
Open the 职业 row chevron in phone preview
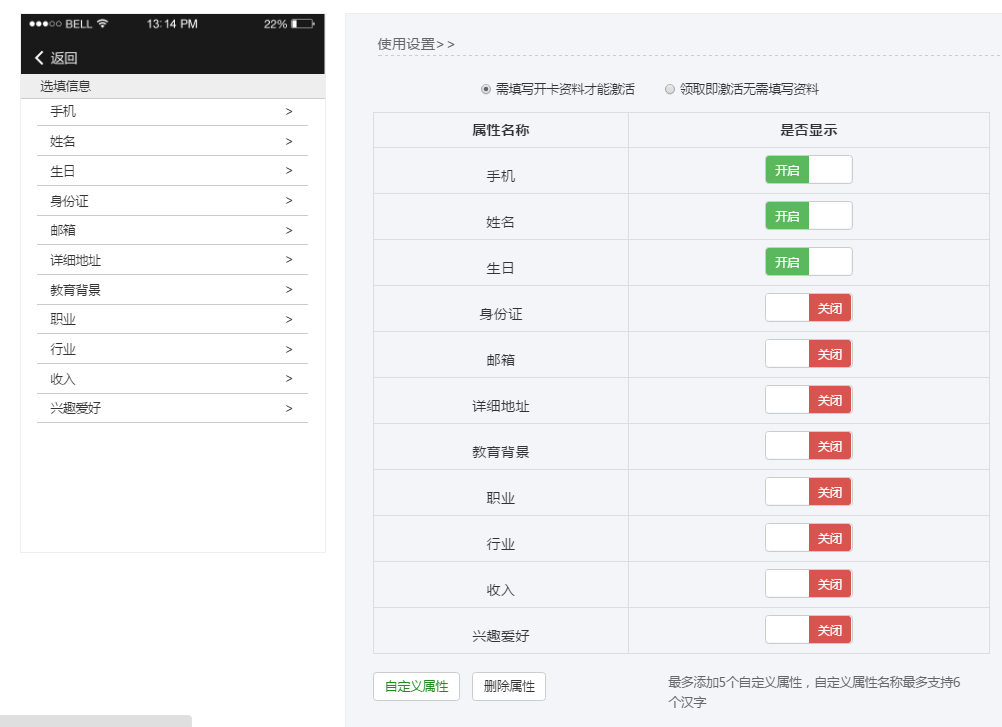(289, 319)
